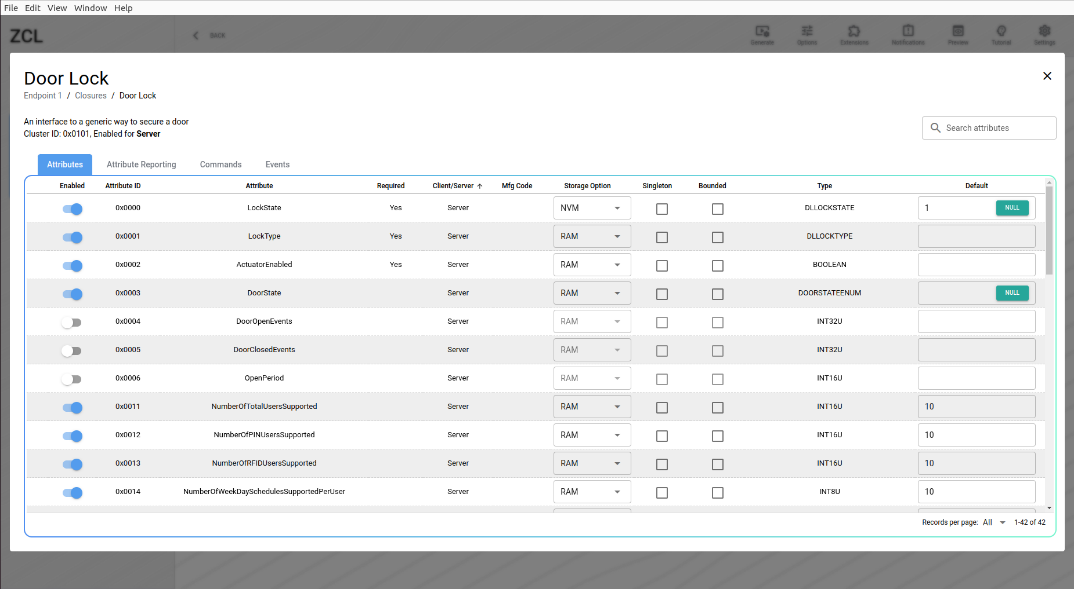
Task: Disable the LockState attribute toggle
Action: 72,209
